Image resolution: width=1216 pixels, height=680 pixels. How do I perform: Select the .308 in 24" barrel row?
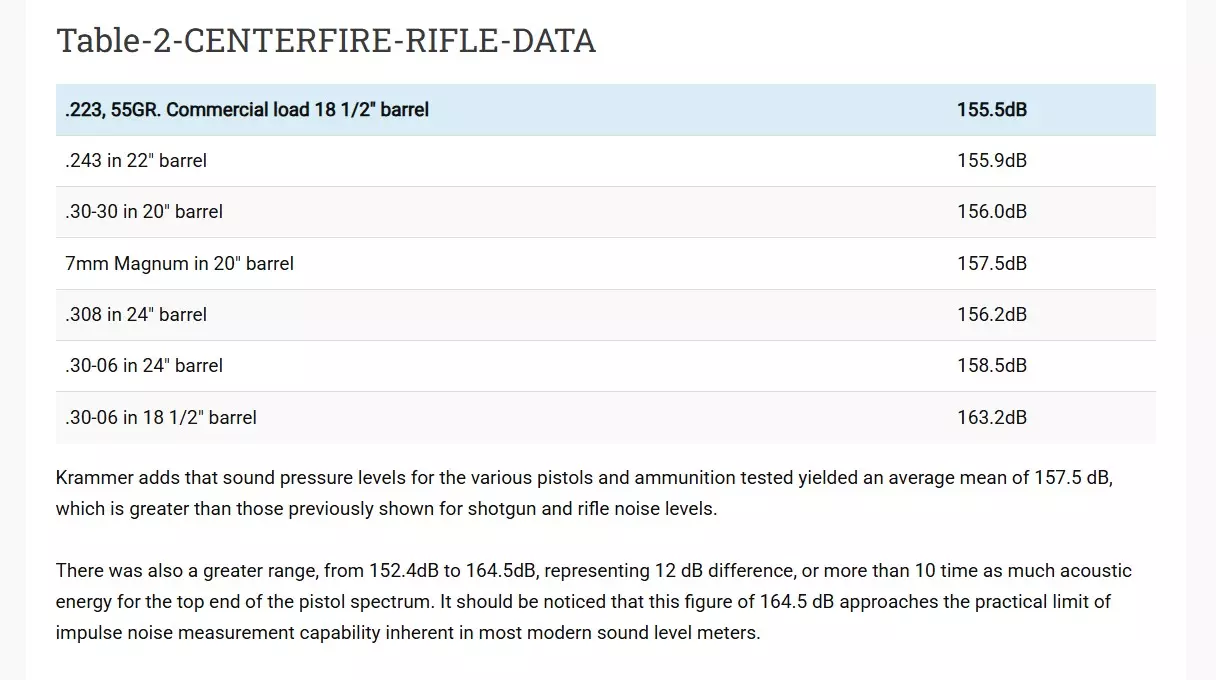pyautogui.click(x=606, y=315)
